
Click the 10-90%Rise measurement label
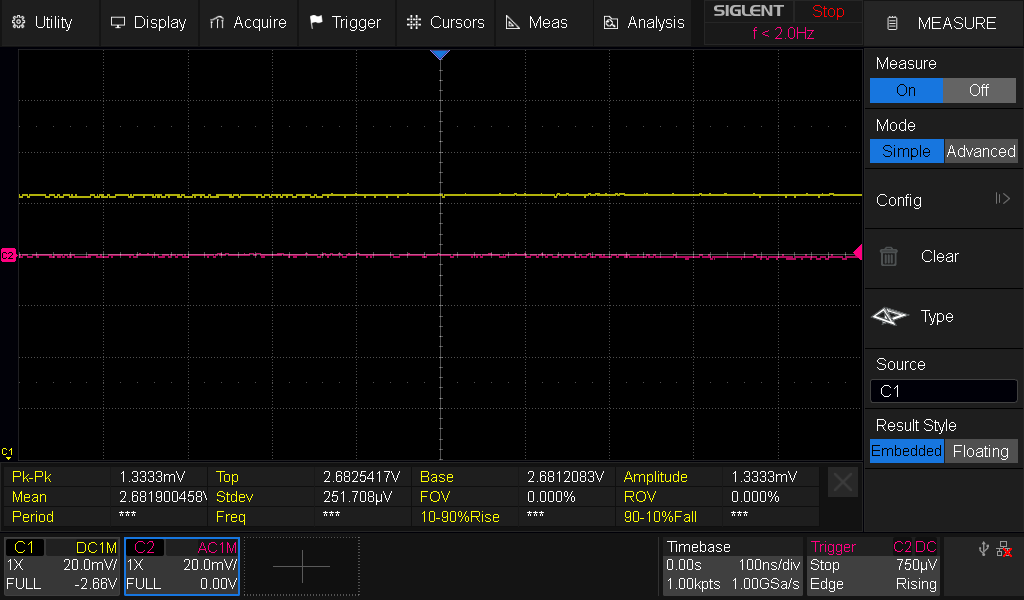460,517
